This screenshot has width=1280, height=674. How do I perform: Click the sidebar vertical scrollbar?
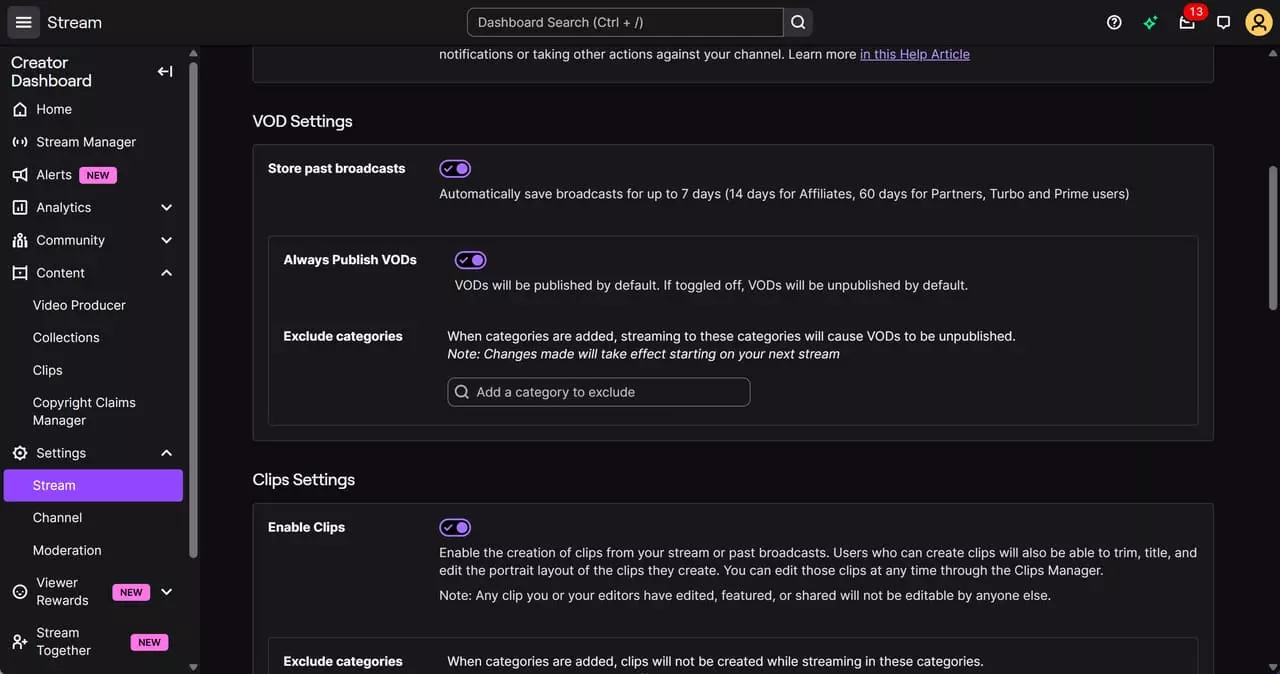(193, 308)
